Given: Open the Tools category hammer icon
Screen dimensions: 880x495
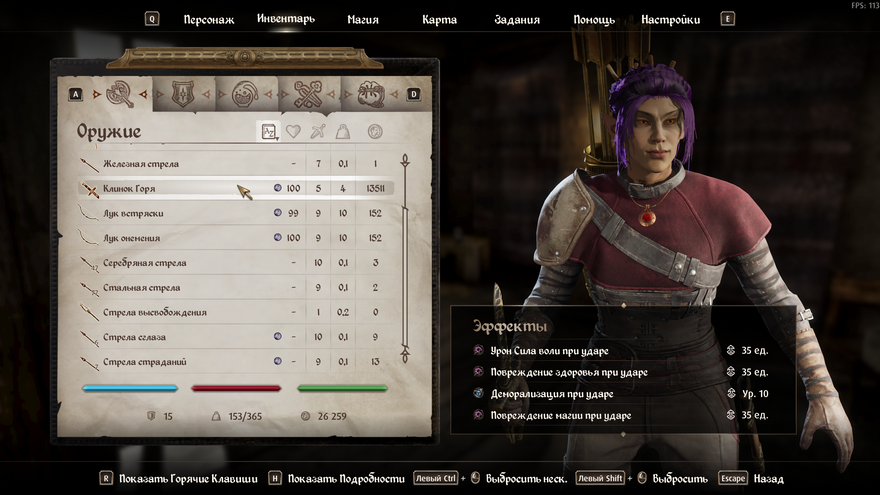Looking at the screenshot, I should [x=308, y=94].
